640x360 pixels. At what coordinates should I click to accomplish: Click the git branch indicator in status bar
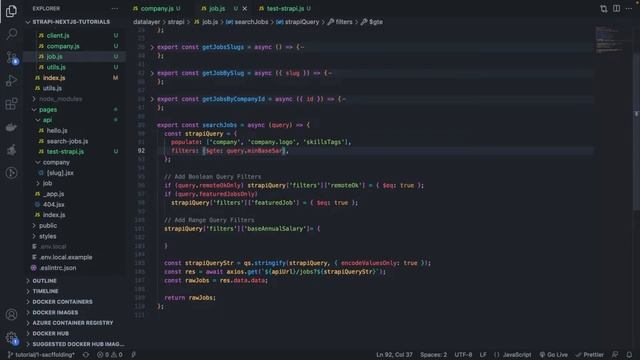[41, 355]
